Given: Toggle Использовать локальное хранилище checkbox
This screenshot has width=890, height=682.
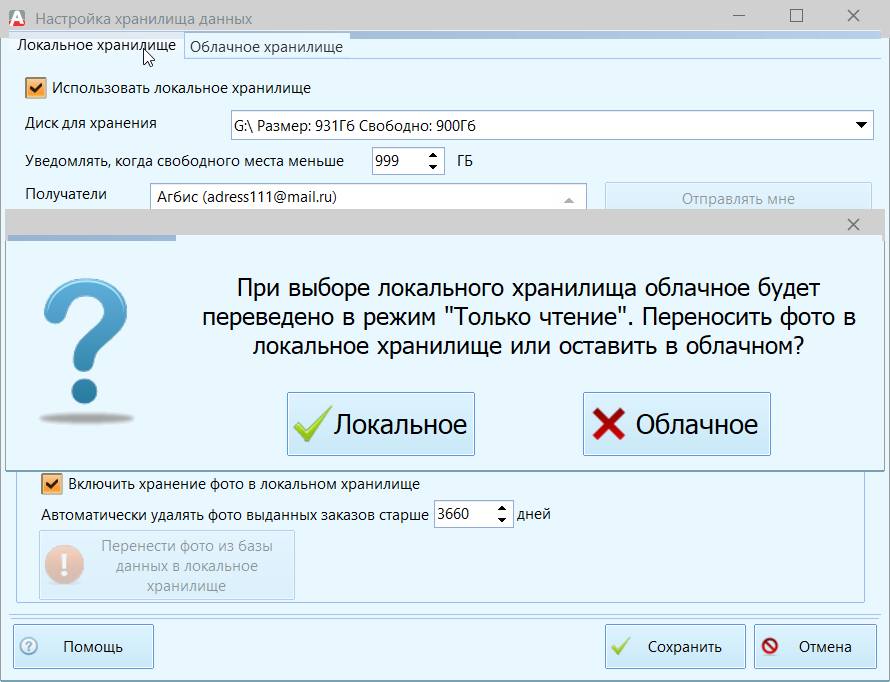Looking at the screenshot, I should click(36, 88).
